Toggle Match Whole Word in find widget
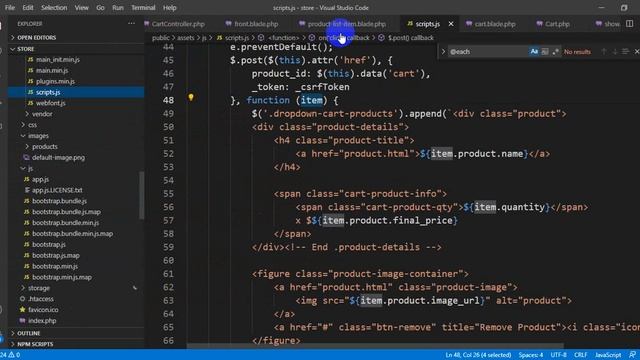Viewport: 640px width, 360px height. tap(545, 52)
